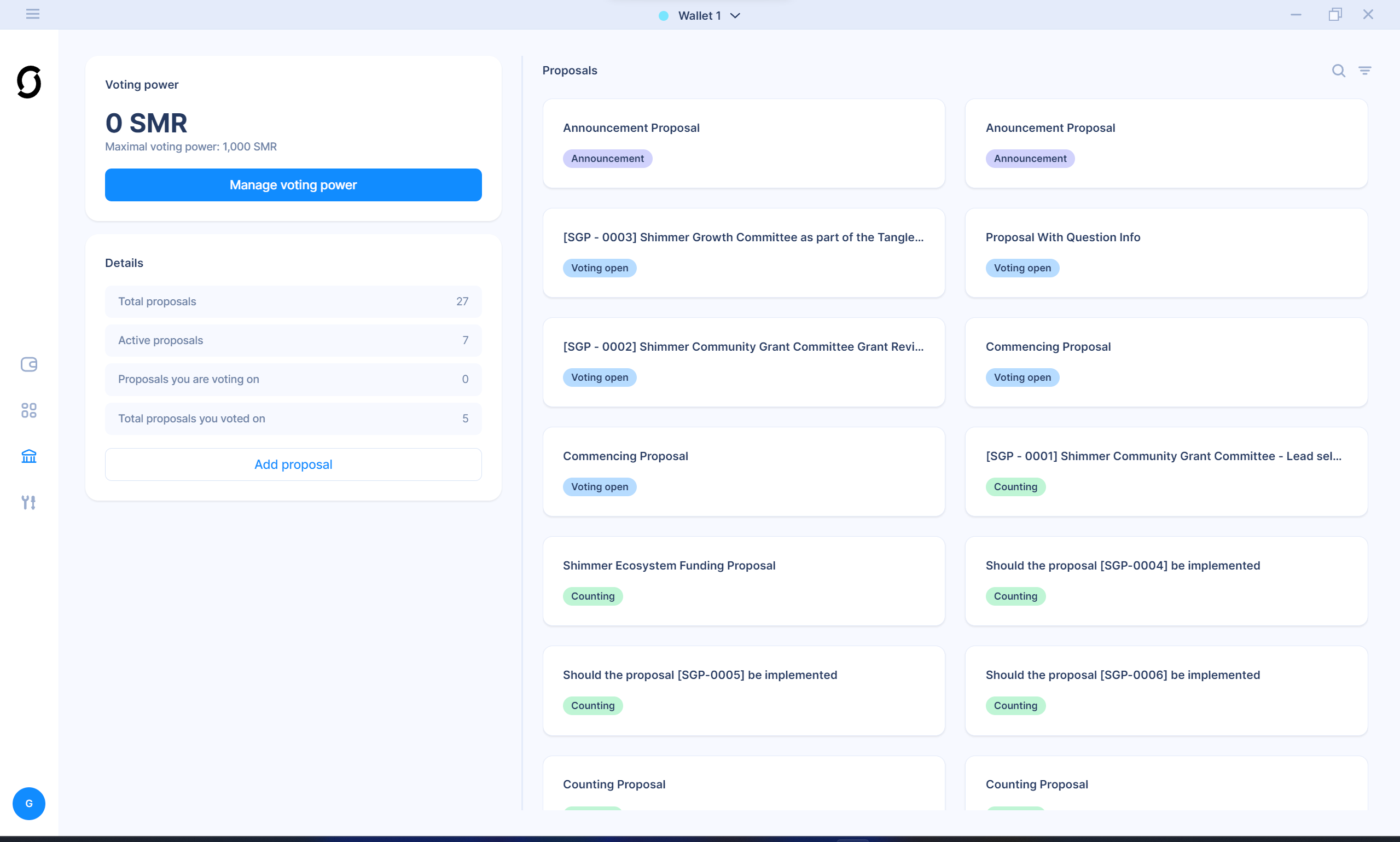The width and height of the screenshot is (1400, 842).
Task: Click the Add proposal link
Action: [293, 464]
